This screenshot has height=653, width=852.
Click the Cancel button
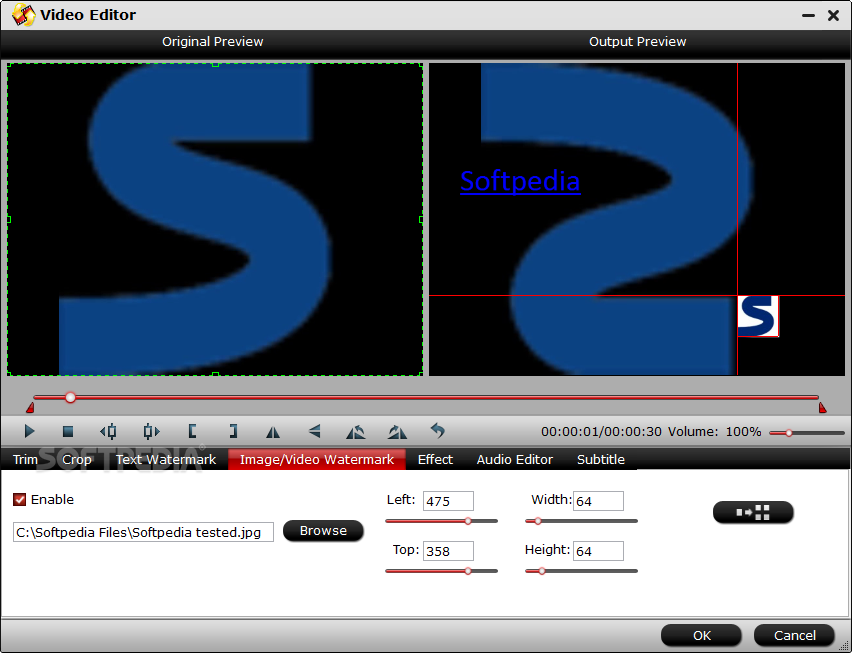pos(794,635)
